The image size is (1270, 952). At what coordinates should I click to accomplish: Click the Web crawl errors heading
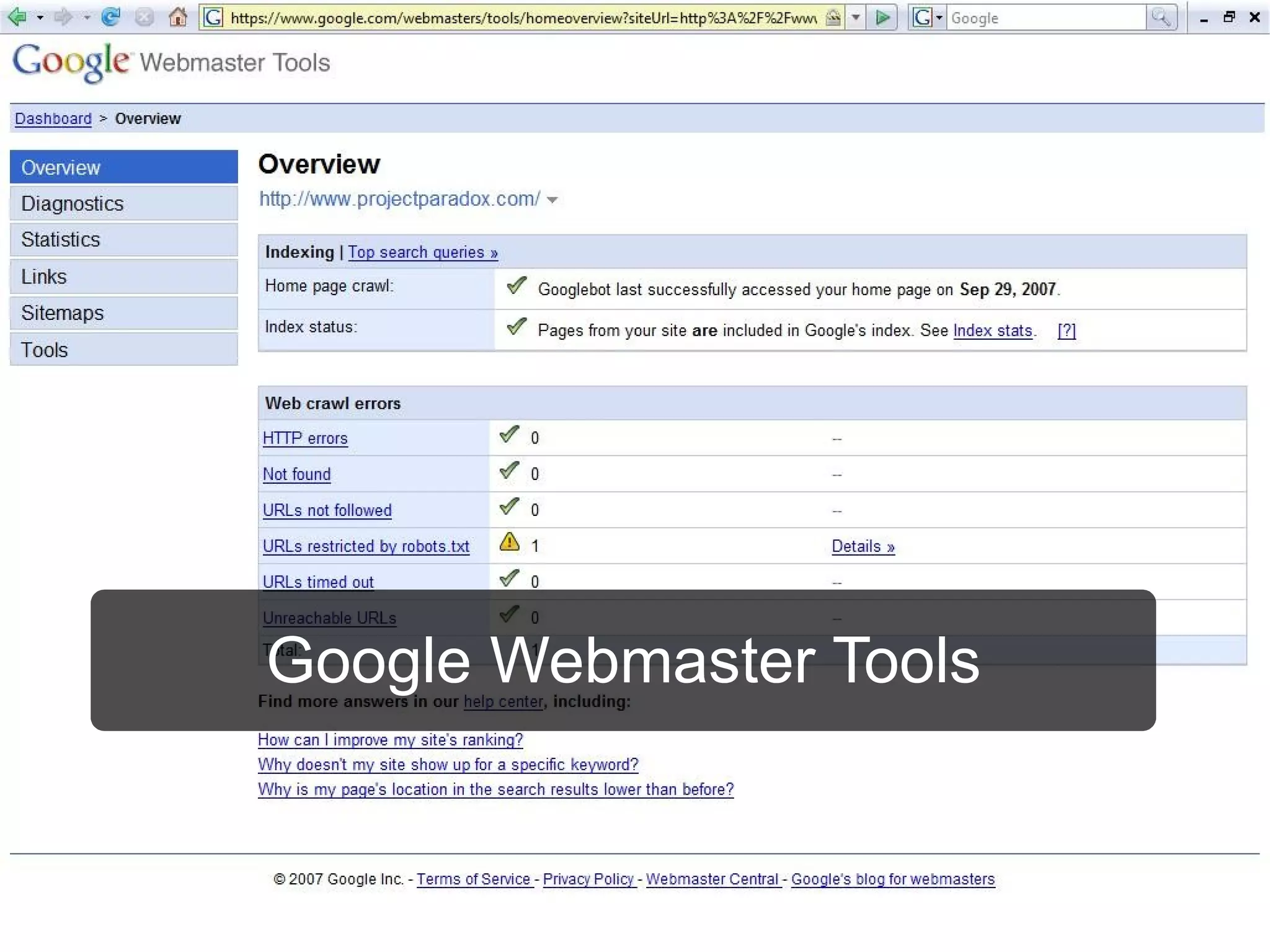(333, 404)
